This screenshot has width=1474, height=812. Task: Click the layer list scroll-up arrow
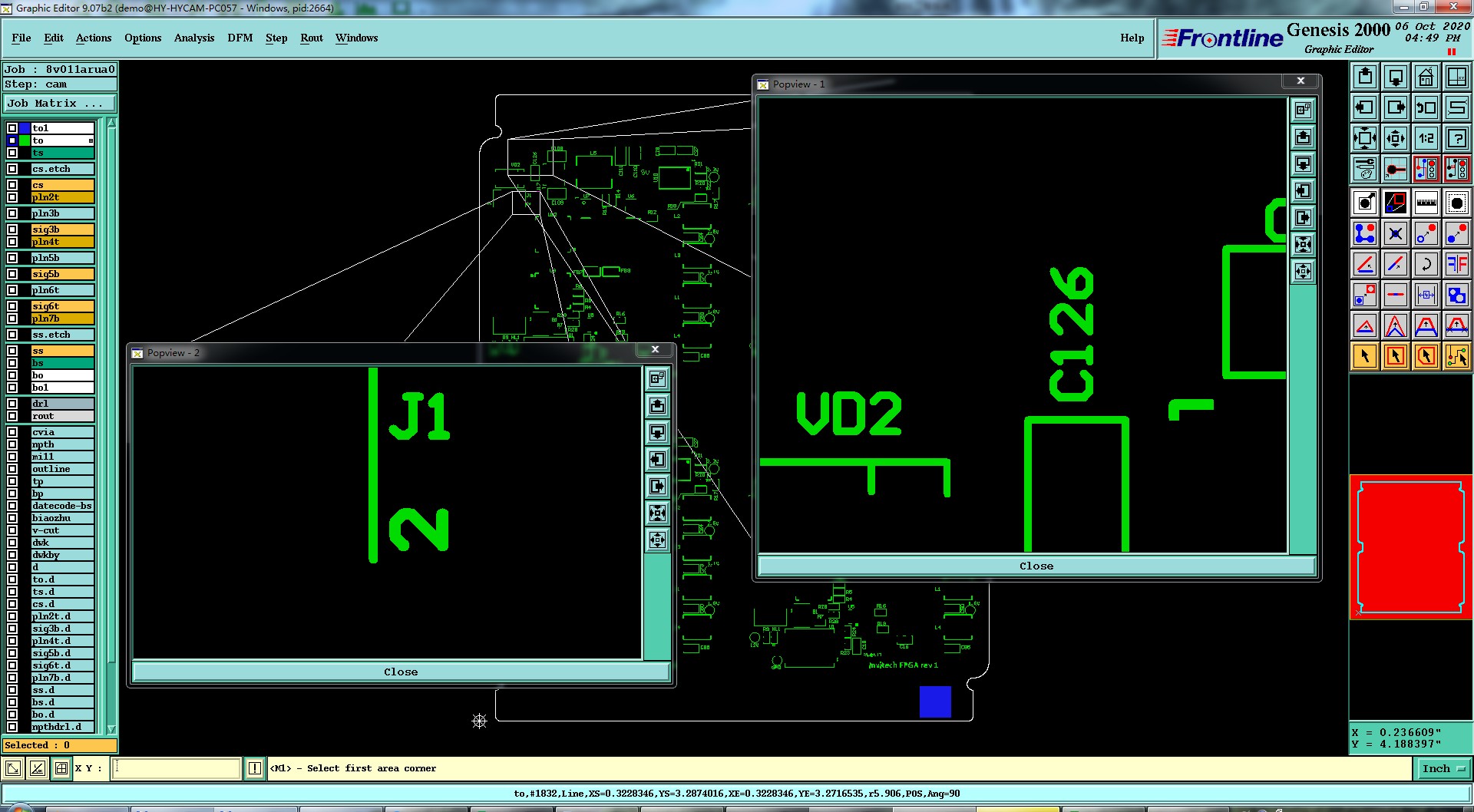pos(111,123)
